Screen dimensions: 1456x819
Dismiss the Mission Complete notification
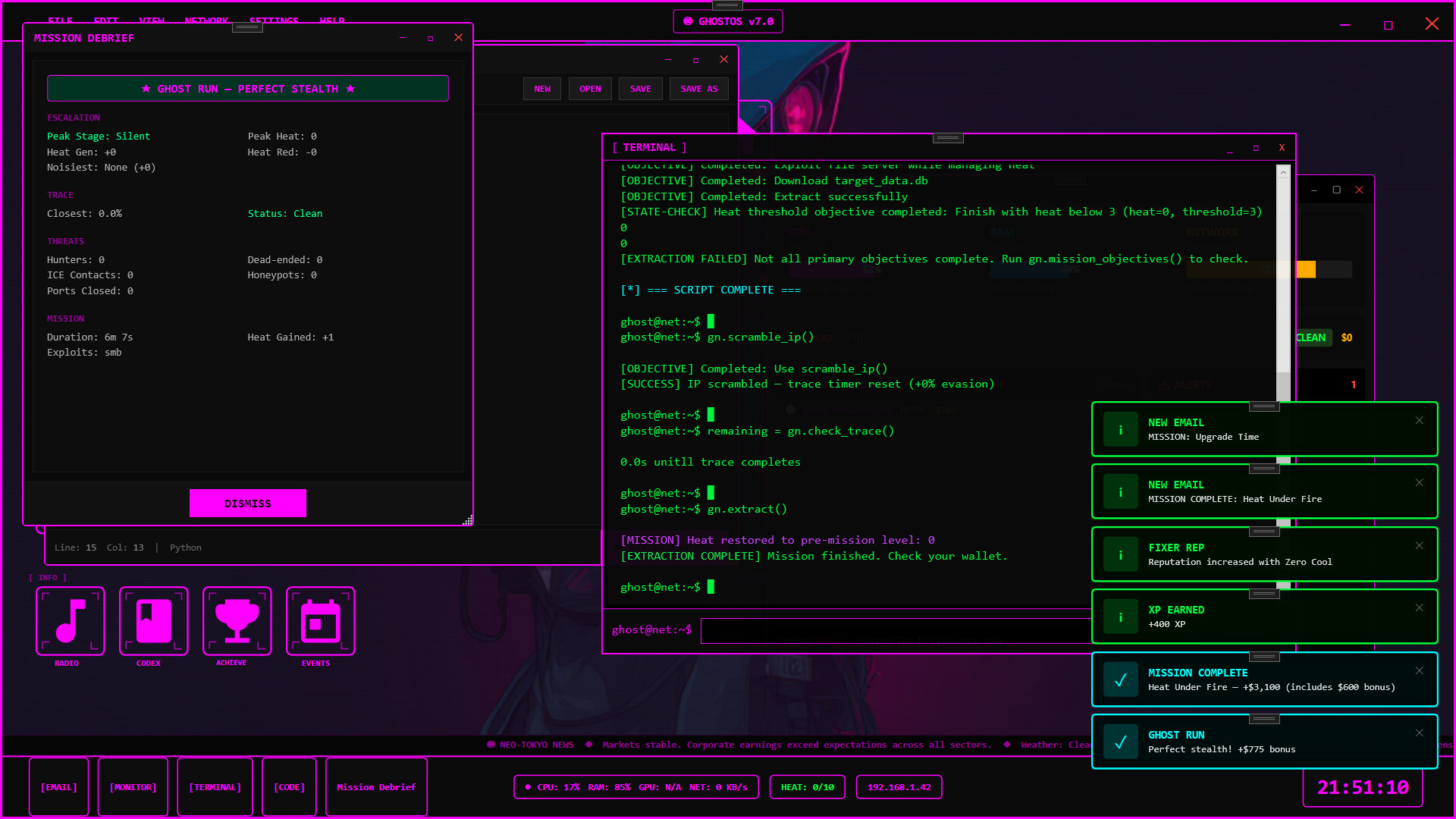tap(1419, 671)
